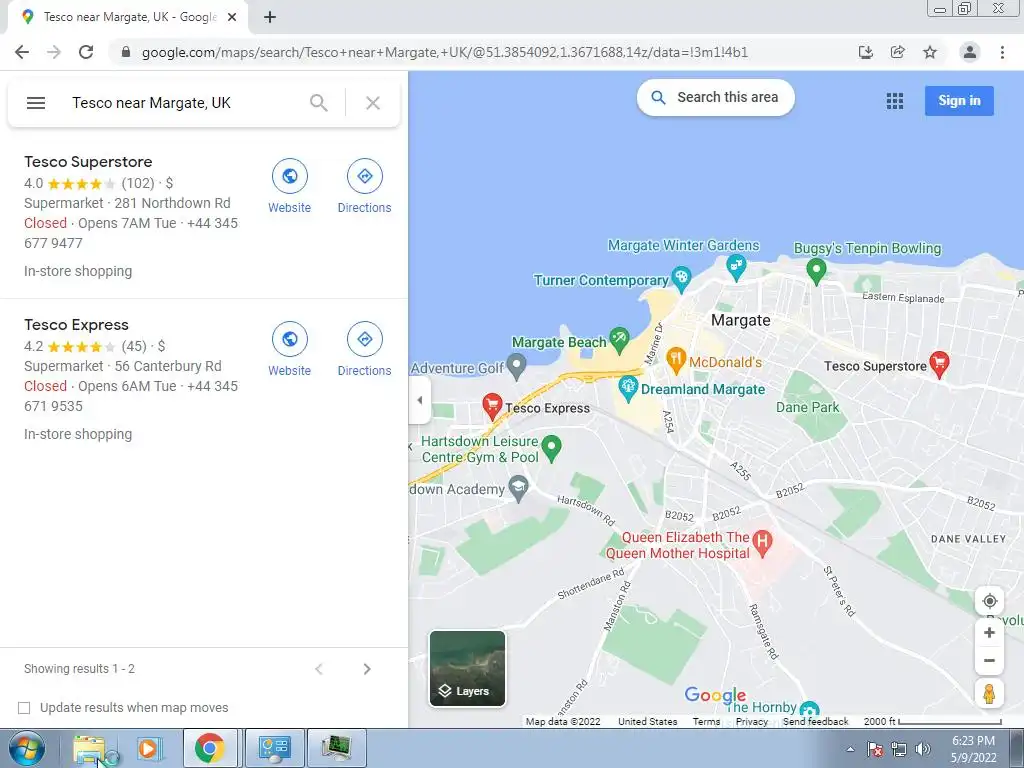The image size is (1024, 768).
Task: Open the Windows Start menu
Action: tap(27, 748)
